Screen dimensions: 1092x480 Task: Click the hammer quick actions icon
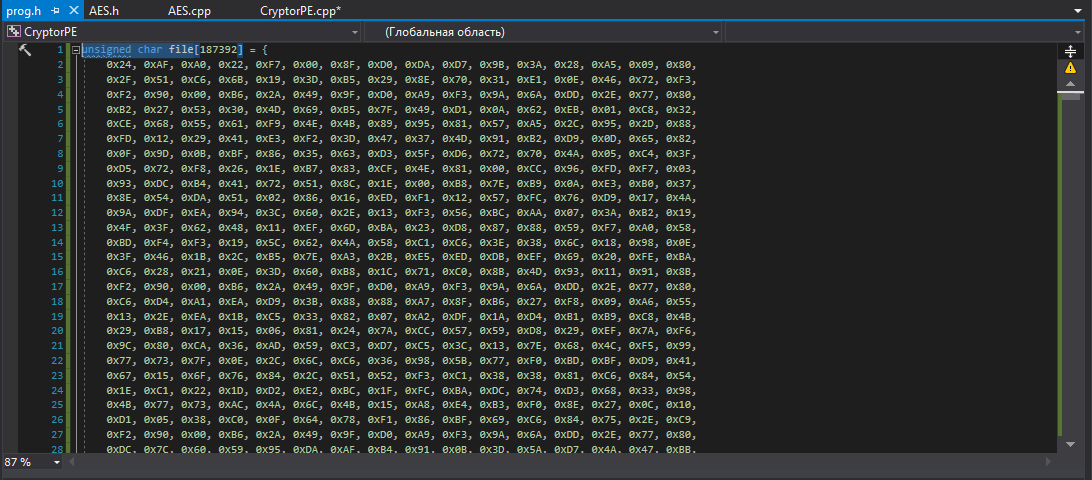click(x=25, y=50)
